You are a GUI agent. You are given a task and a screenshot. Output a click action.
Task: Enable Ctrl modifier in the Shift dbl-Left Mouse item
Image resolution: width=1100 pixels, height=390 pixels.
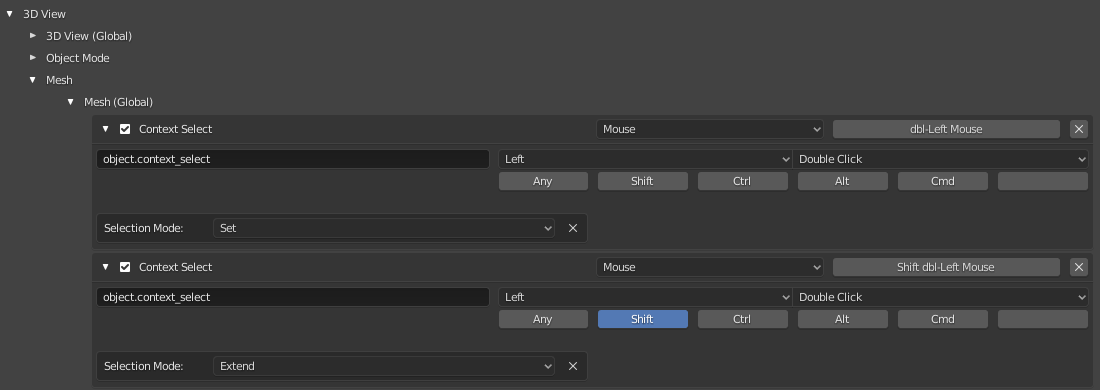[742, 319]
